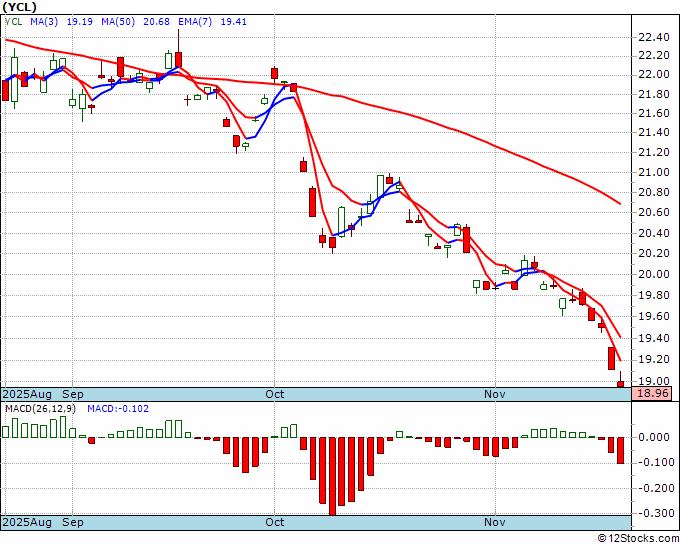This screenshot has width=680, height=546.
Task: Click the 21.60 price axis label
Action: (654, 113)
